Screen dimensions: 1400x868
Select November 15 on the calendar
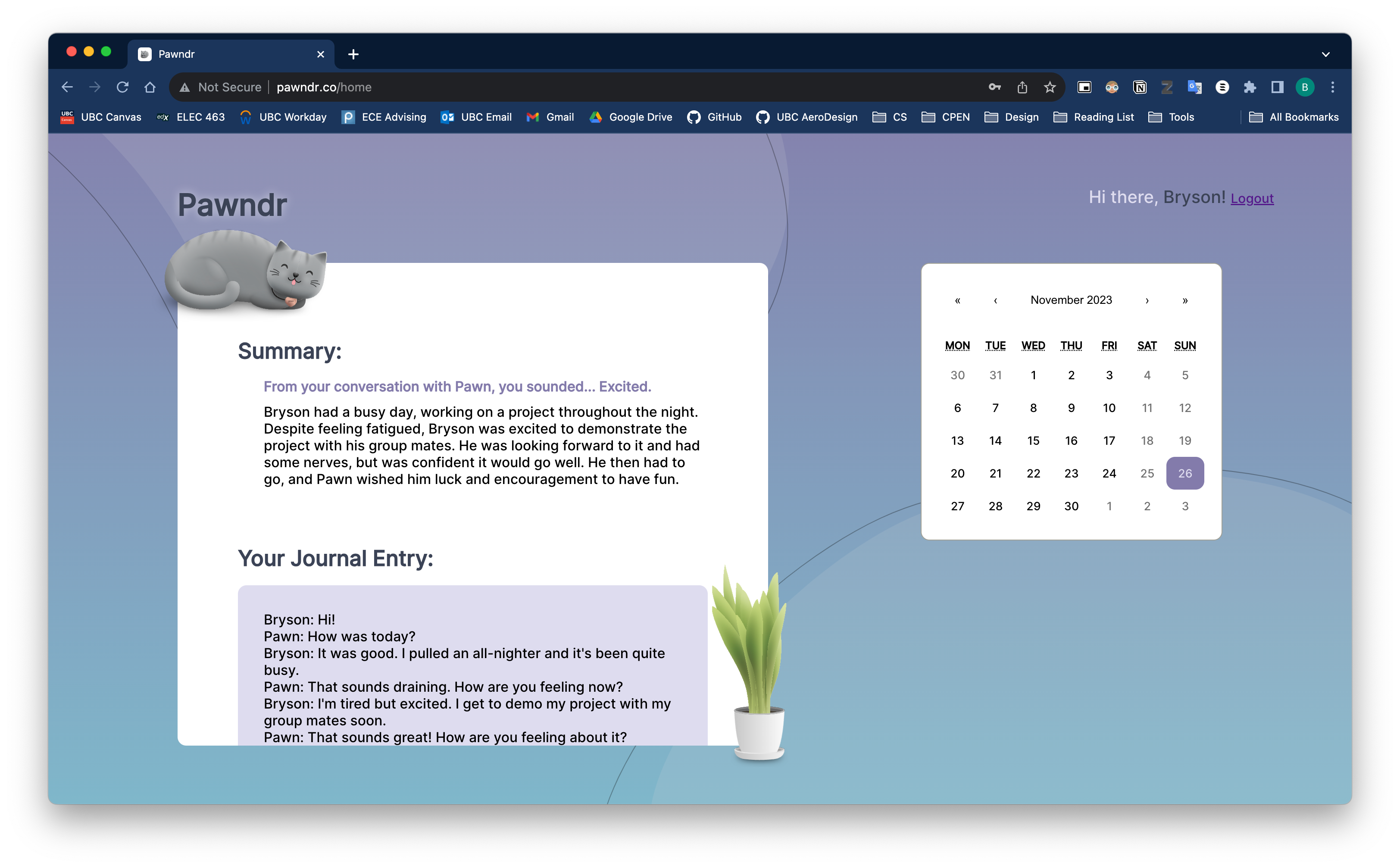coord(1033,440)
